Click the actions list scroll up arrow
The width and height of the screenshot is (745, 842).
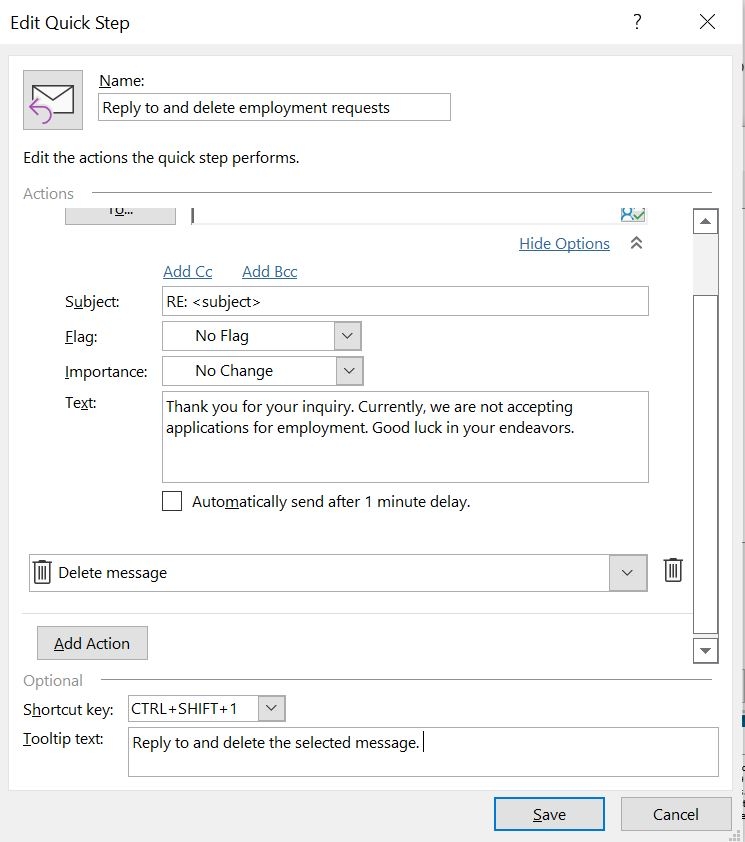[706, 221]
